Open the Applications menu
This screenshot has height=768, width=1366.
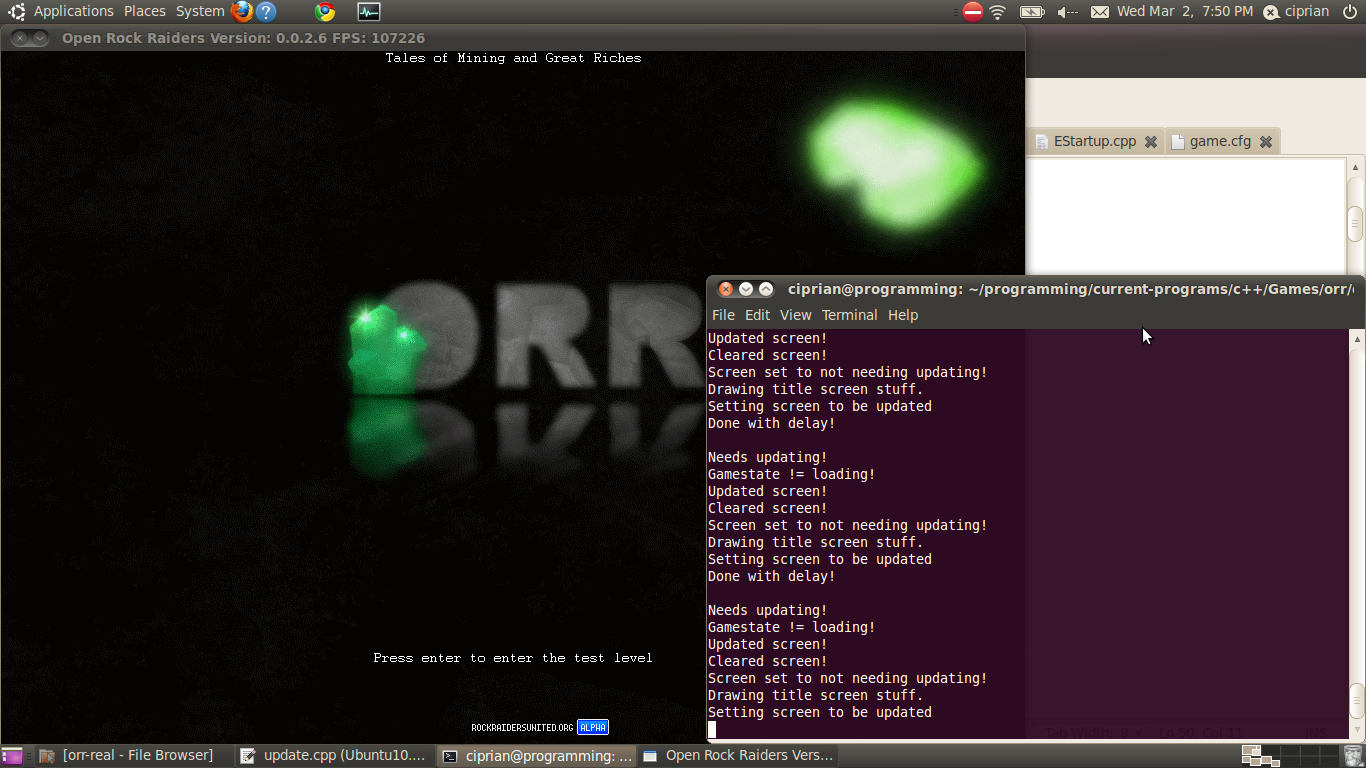(74, 11)
